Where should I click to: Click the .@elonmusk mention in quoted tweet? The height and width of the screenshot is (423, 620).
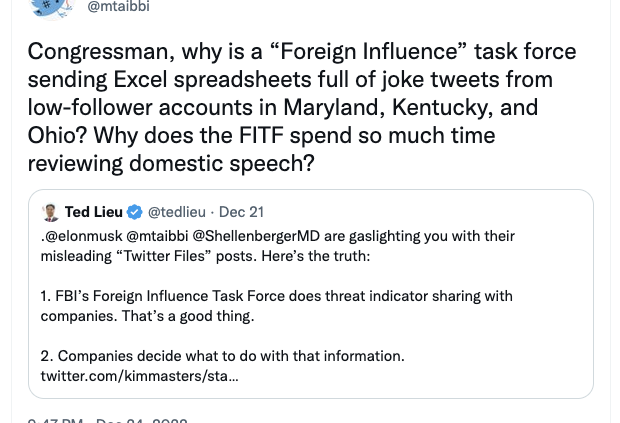[81, 236]
